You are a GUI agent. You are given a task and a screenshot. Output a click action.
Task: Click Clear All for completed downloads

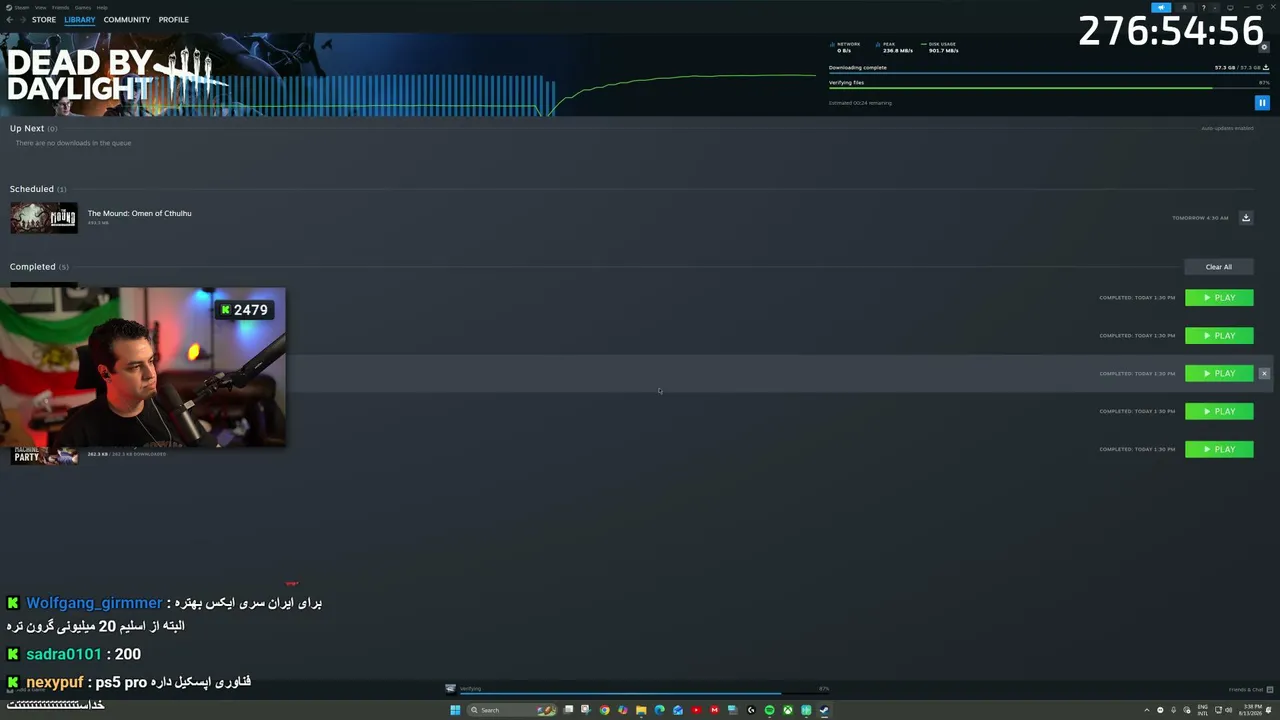click(x=1219, y=267)
